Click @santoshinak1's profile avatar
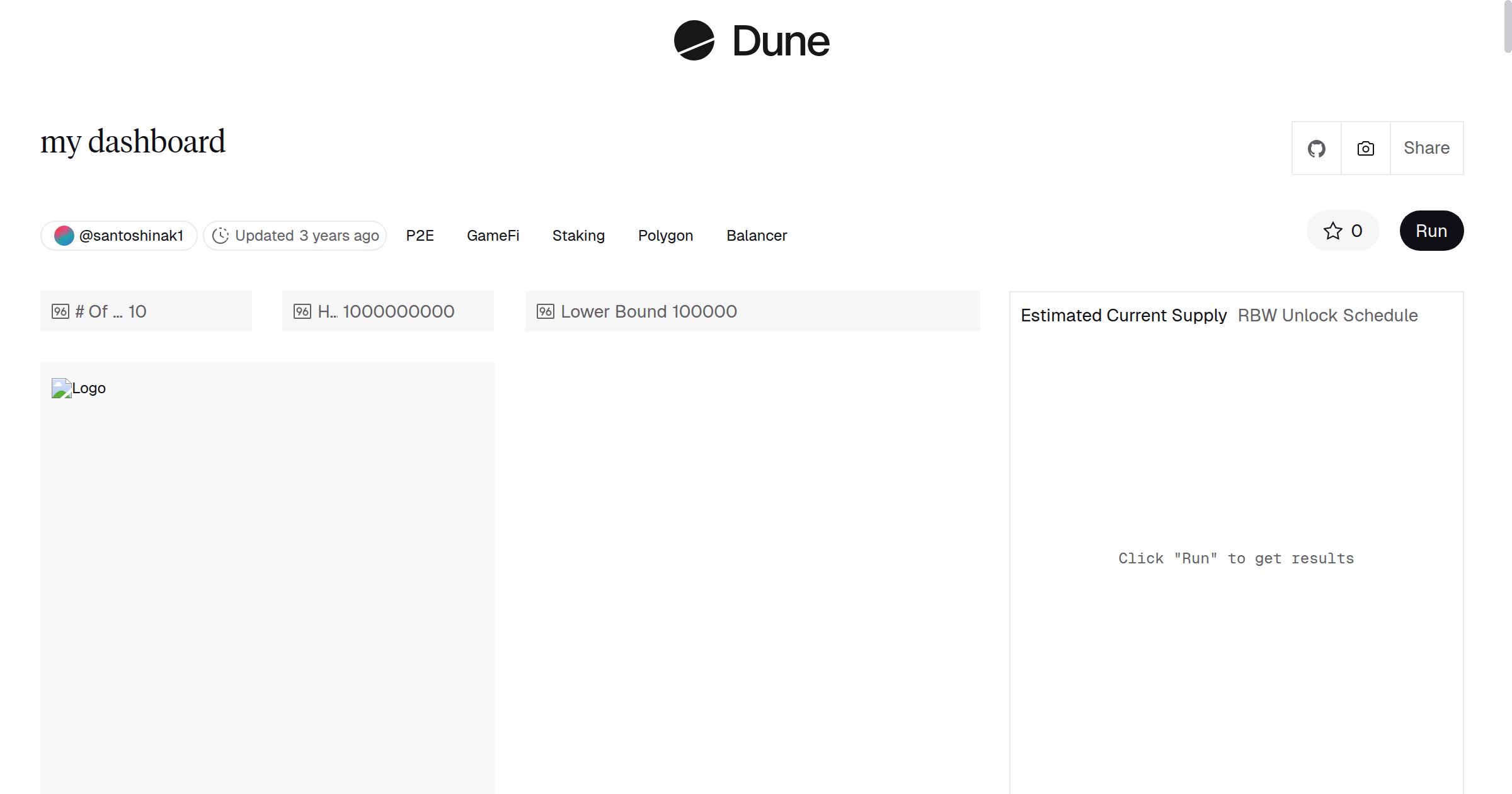The width and height of the screenshot is (1512, 794). click(x=64, y=235)
